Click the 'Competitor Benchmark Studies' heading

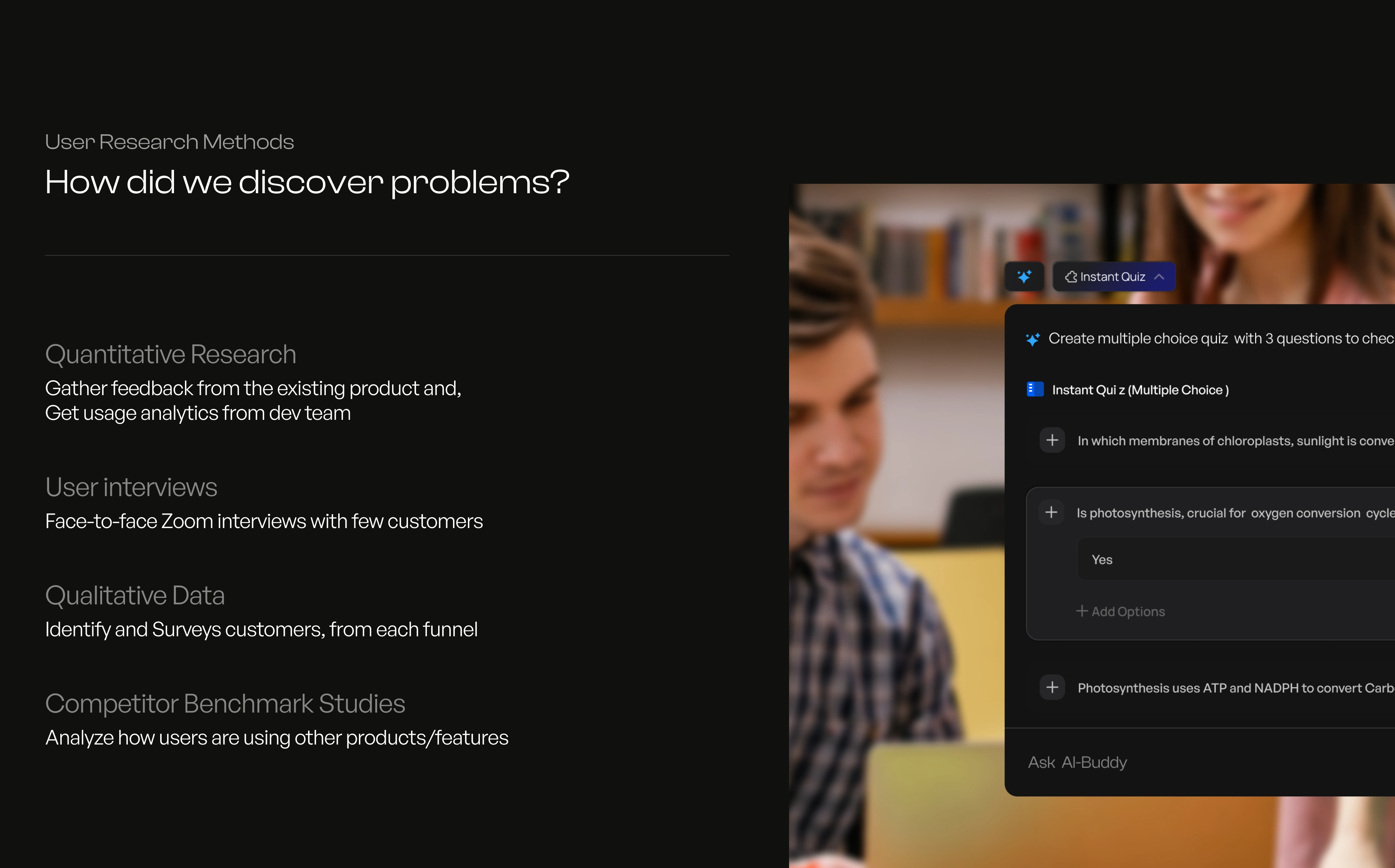(225, 704)
